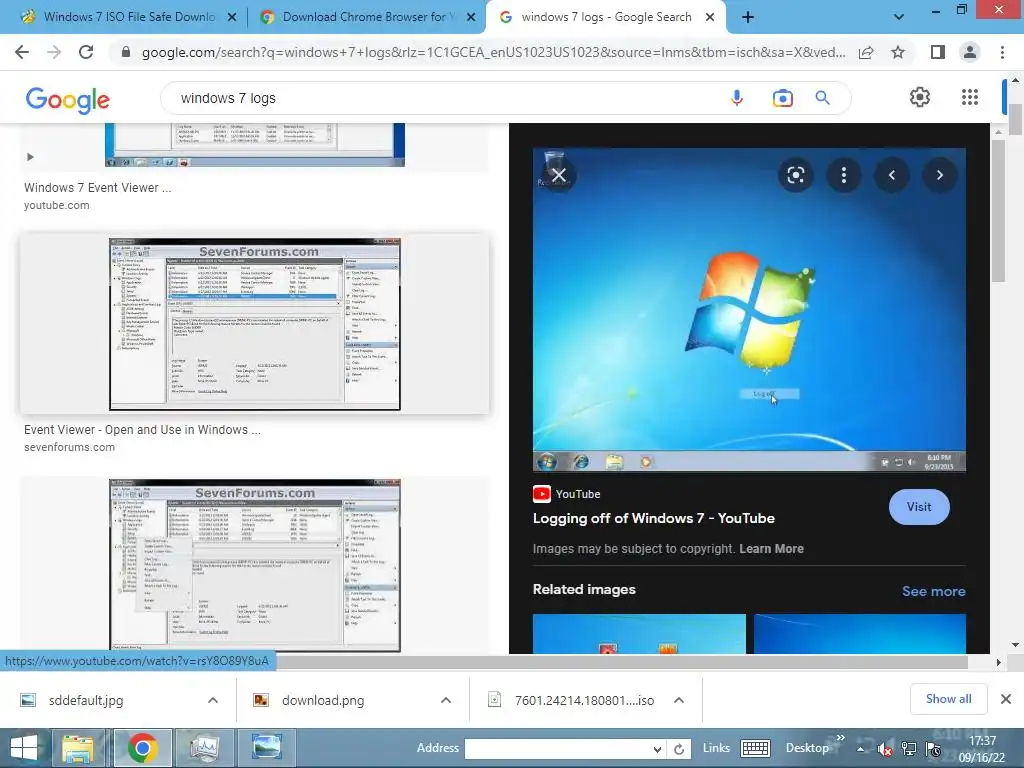Open preview panel three-dot options
The height and width of the screenshot is (768, 1024).
tap(844, 175)
